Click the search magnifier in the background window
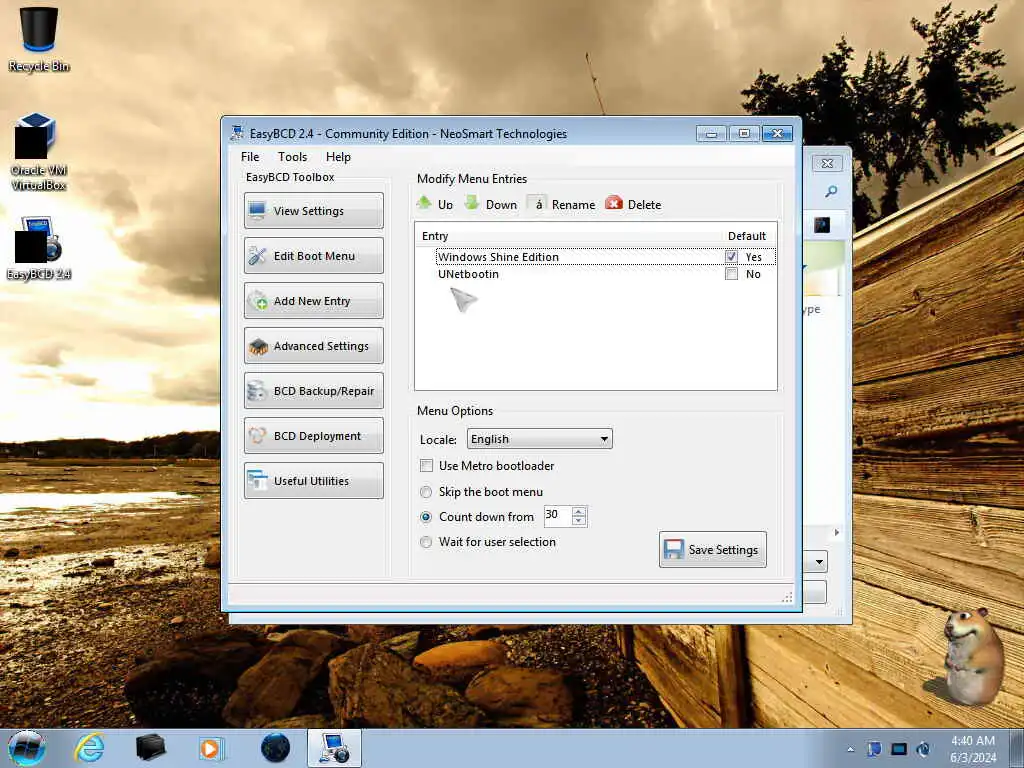 831,191
